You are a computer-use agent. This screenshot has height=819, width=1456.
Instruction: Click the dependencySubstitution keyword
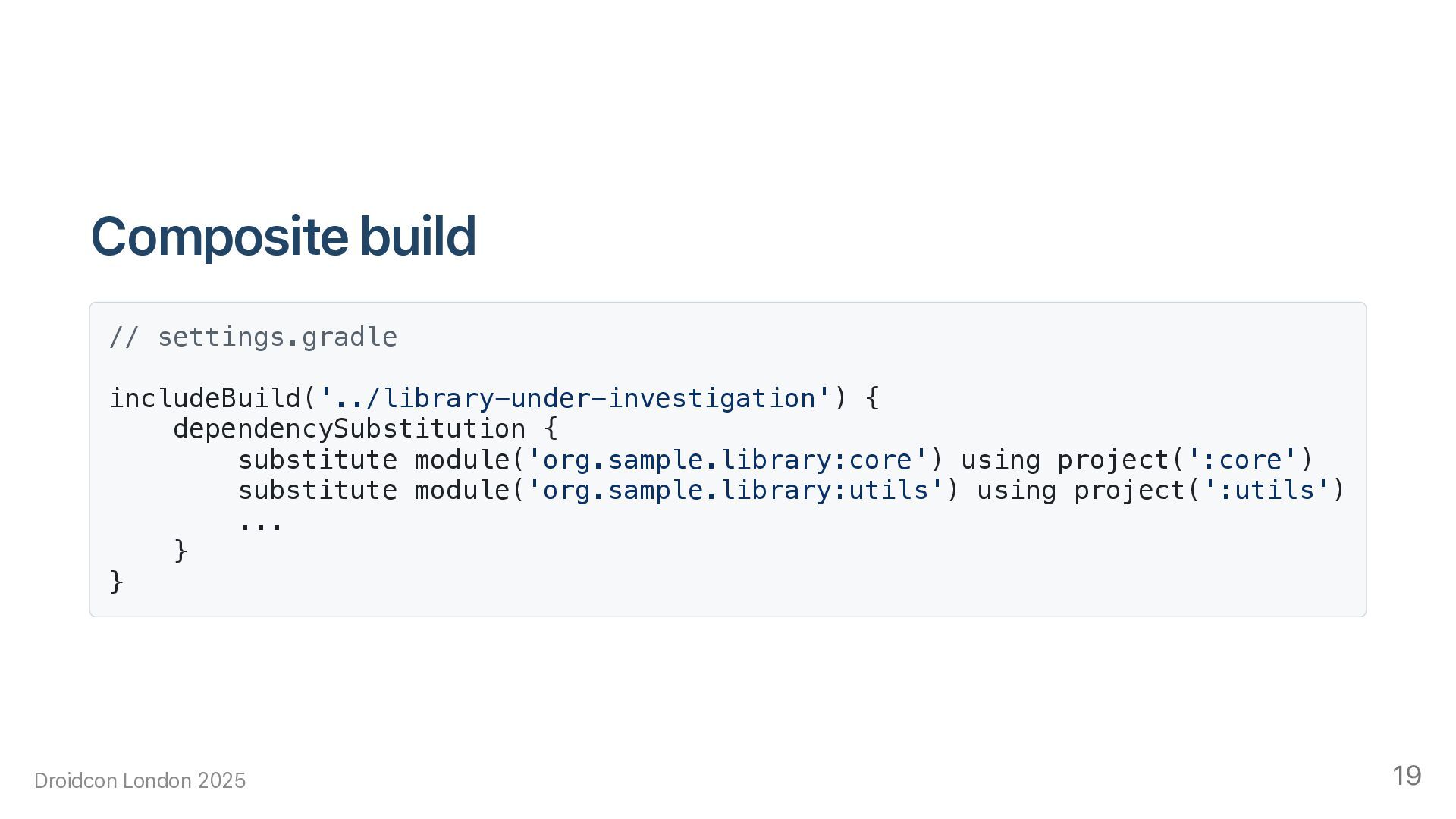349,429
